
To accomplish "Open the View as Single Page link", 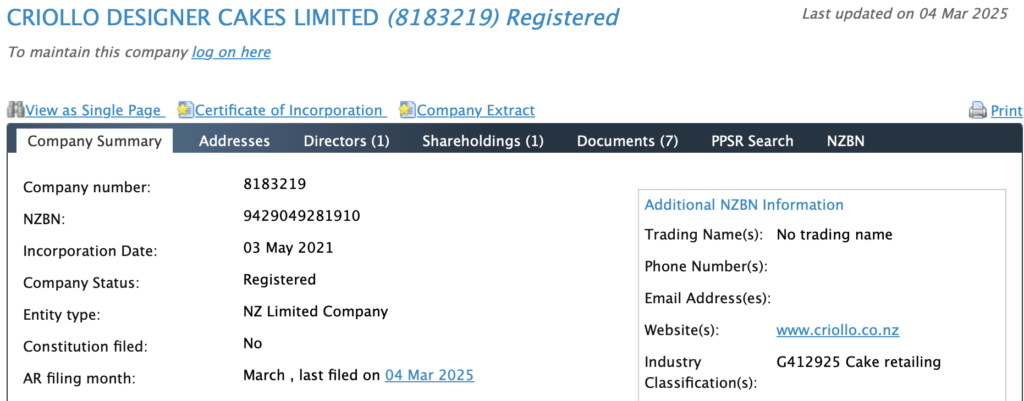I will point(93,110).
